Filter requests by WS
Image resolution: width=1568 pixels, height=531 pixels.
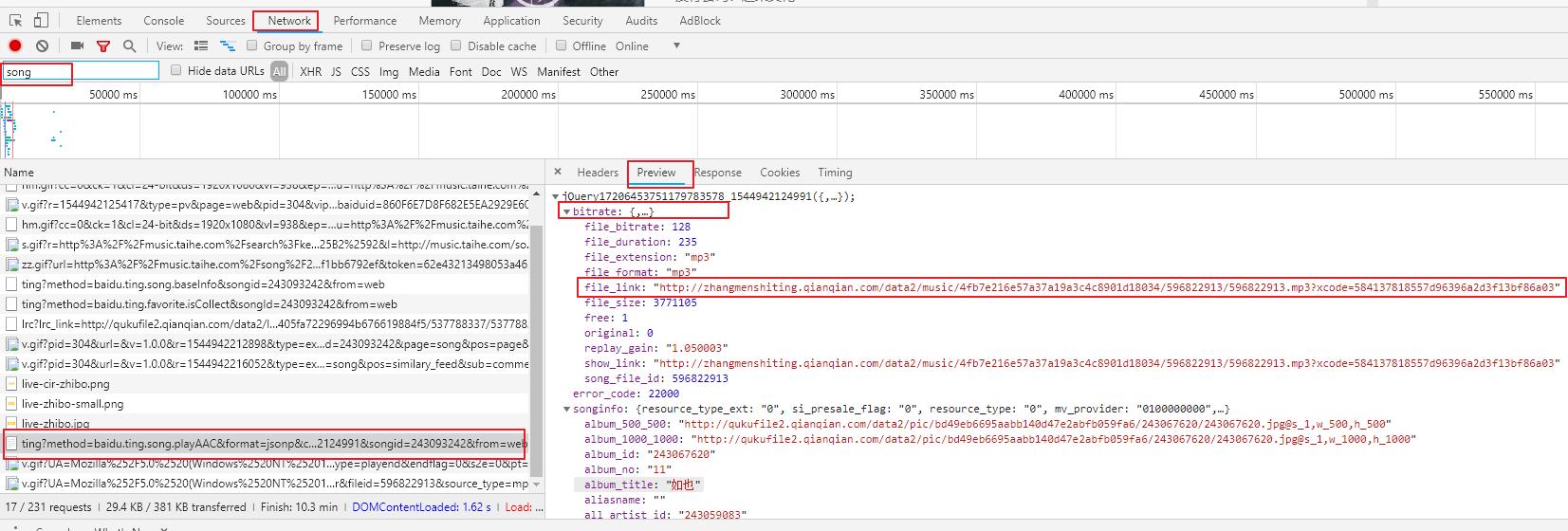click(x=519, y=71)
